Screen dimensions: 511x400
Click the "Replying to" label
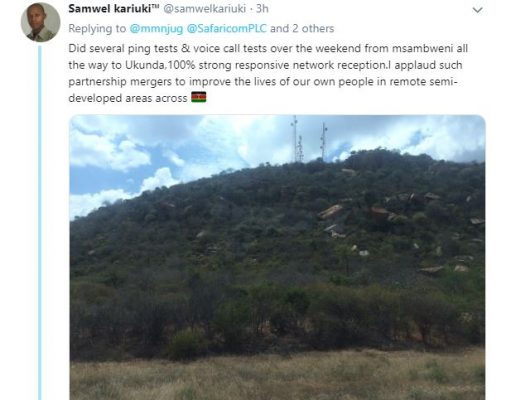(97, 29)
